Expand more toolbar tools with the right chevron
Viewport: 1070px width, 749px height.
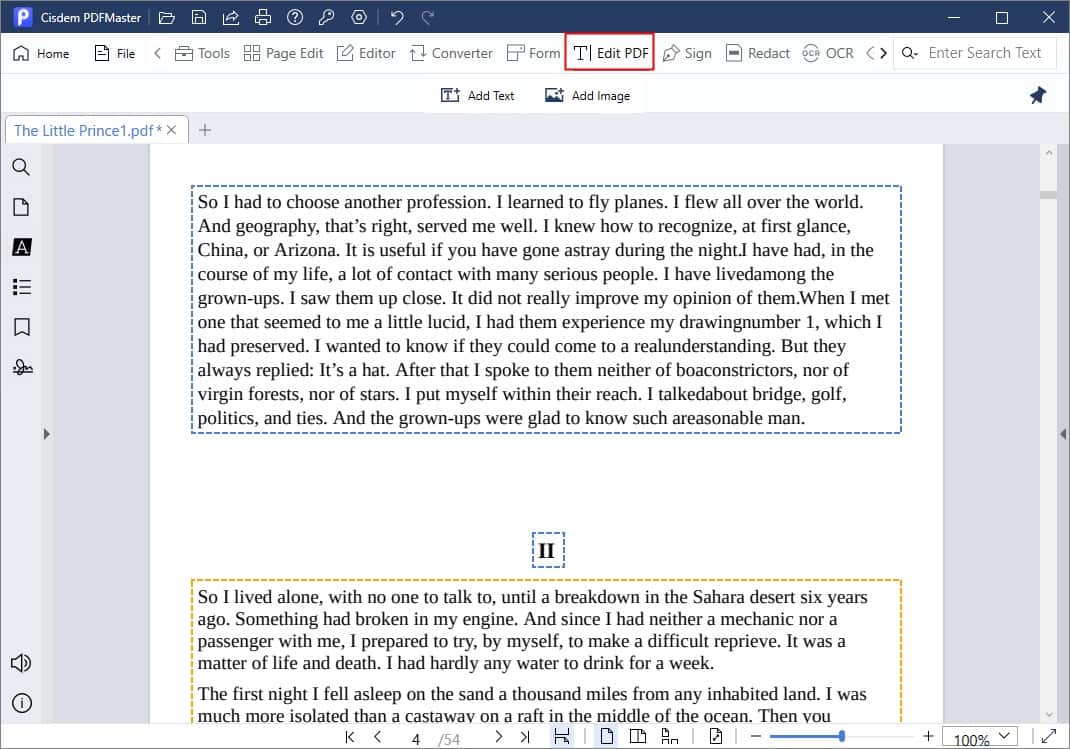point(884,52)
